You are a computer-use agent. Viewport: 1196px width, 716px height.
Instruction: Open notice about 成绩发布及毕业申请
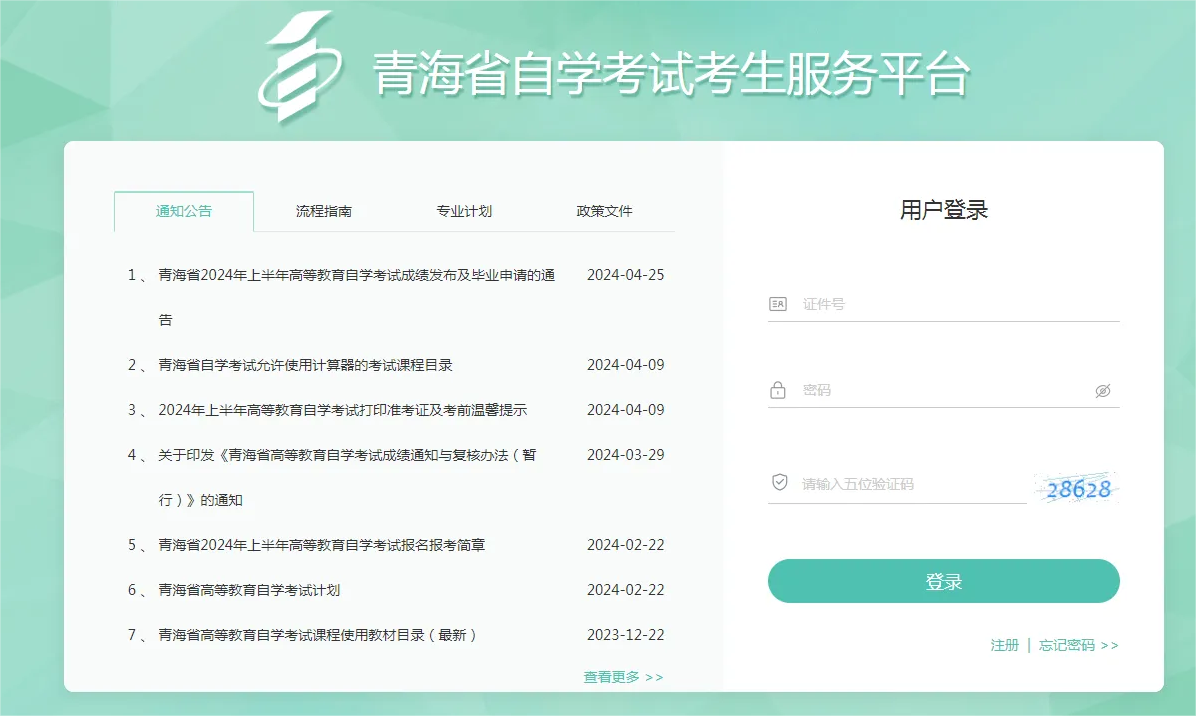pyautogui.click(x=356, y=275)
